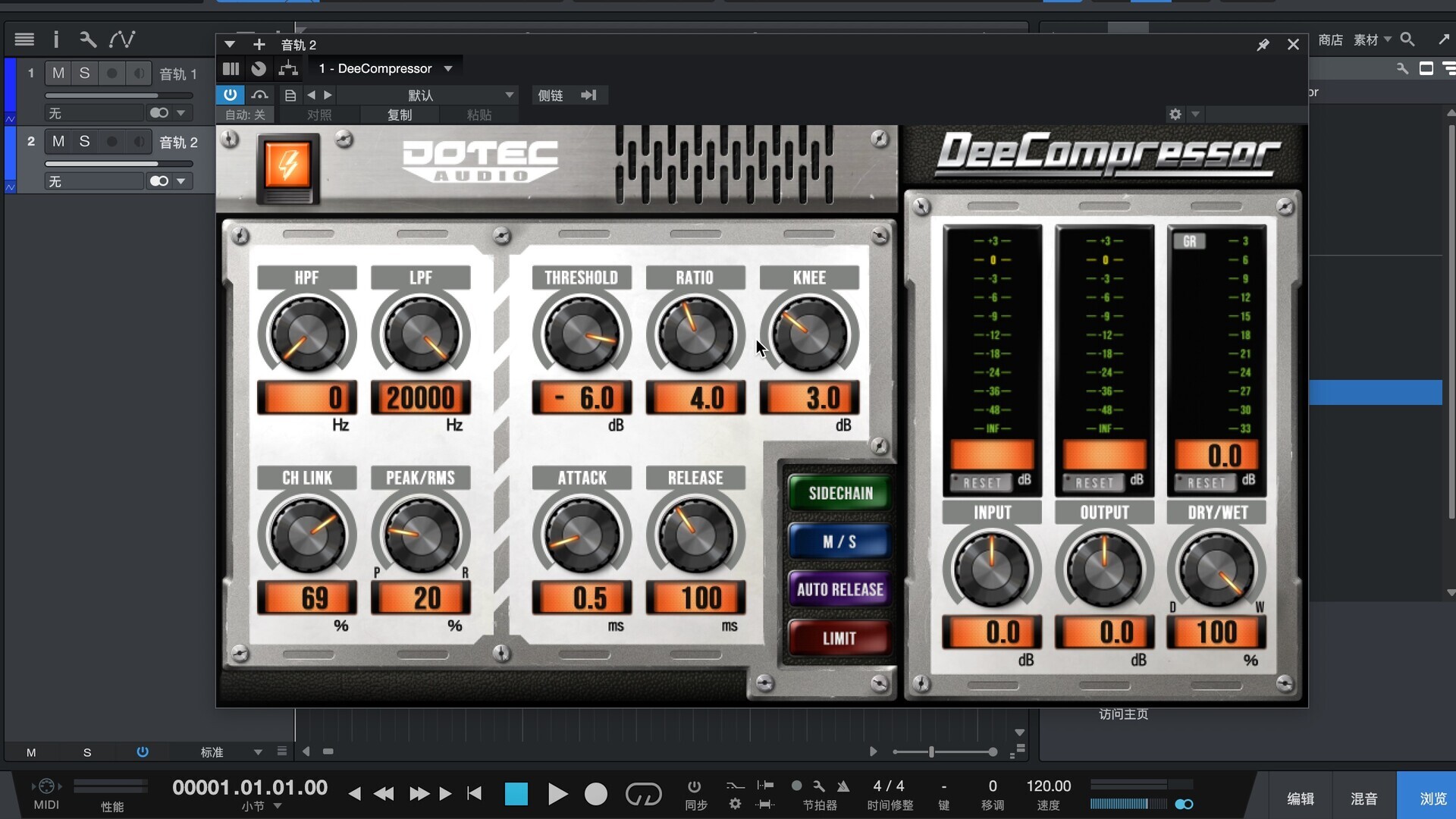Rewind the transport
This screenshot has width=1456, height=819.
[384, 794]
